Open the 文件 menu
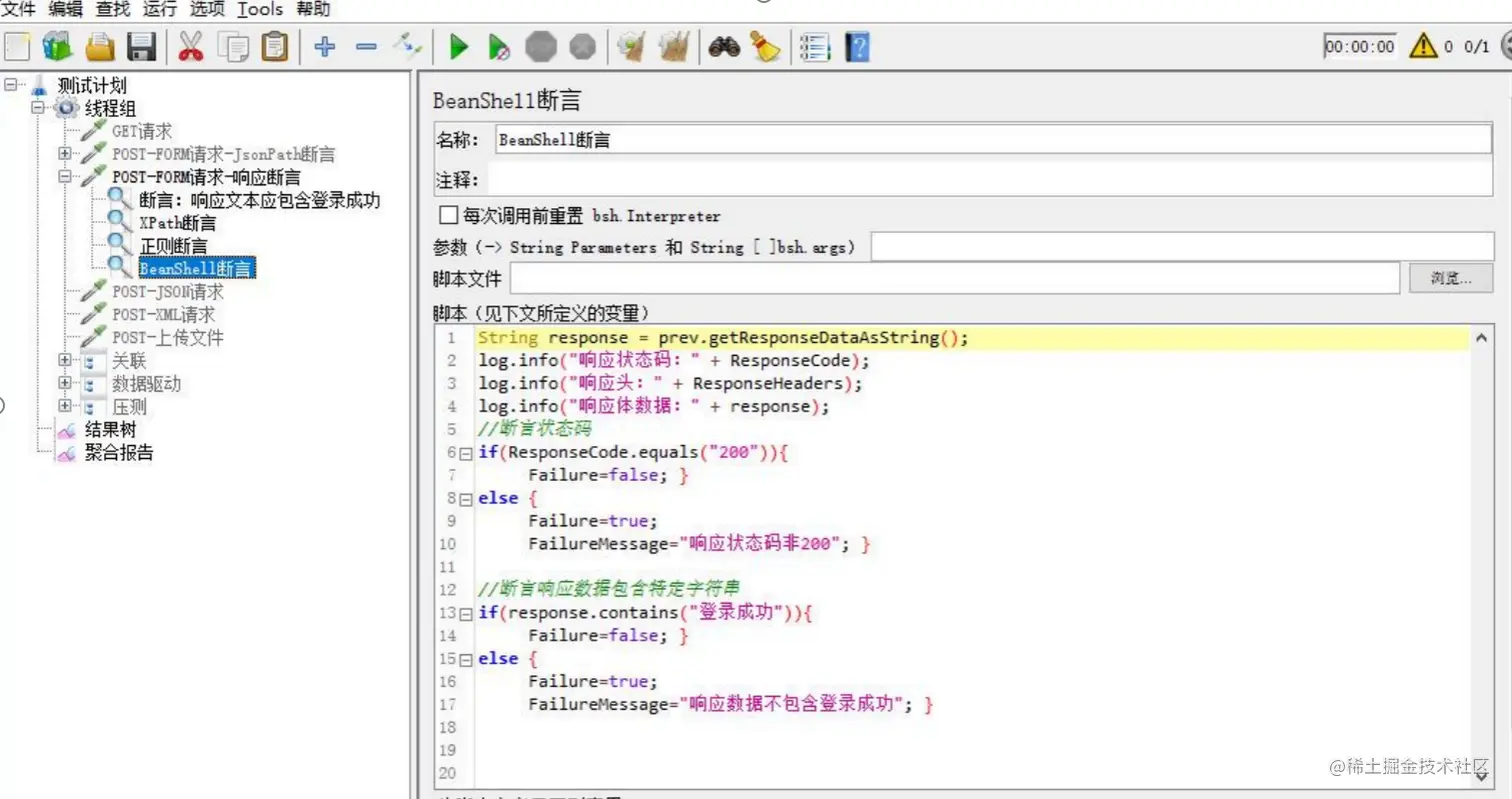The image size is (1512, 799). click(x=19, y=10)
